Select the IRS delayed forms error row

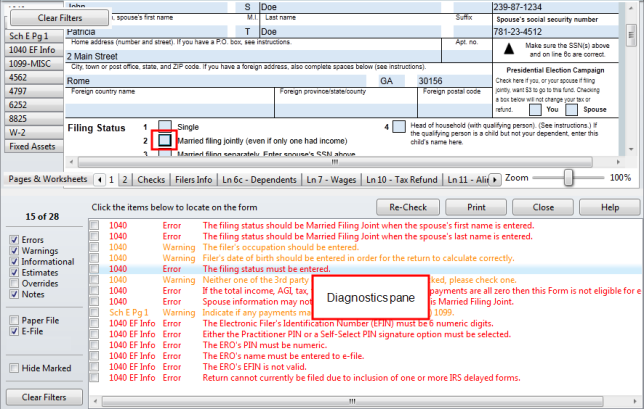(x=366, y=378)
